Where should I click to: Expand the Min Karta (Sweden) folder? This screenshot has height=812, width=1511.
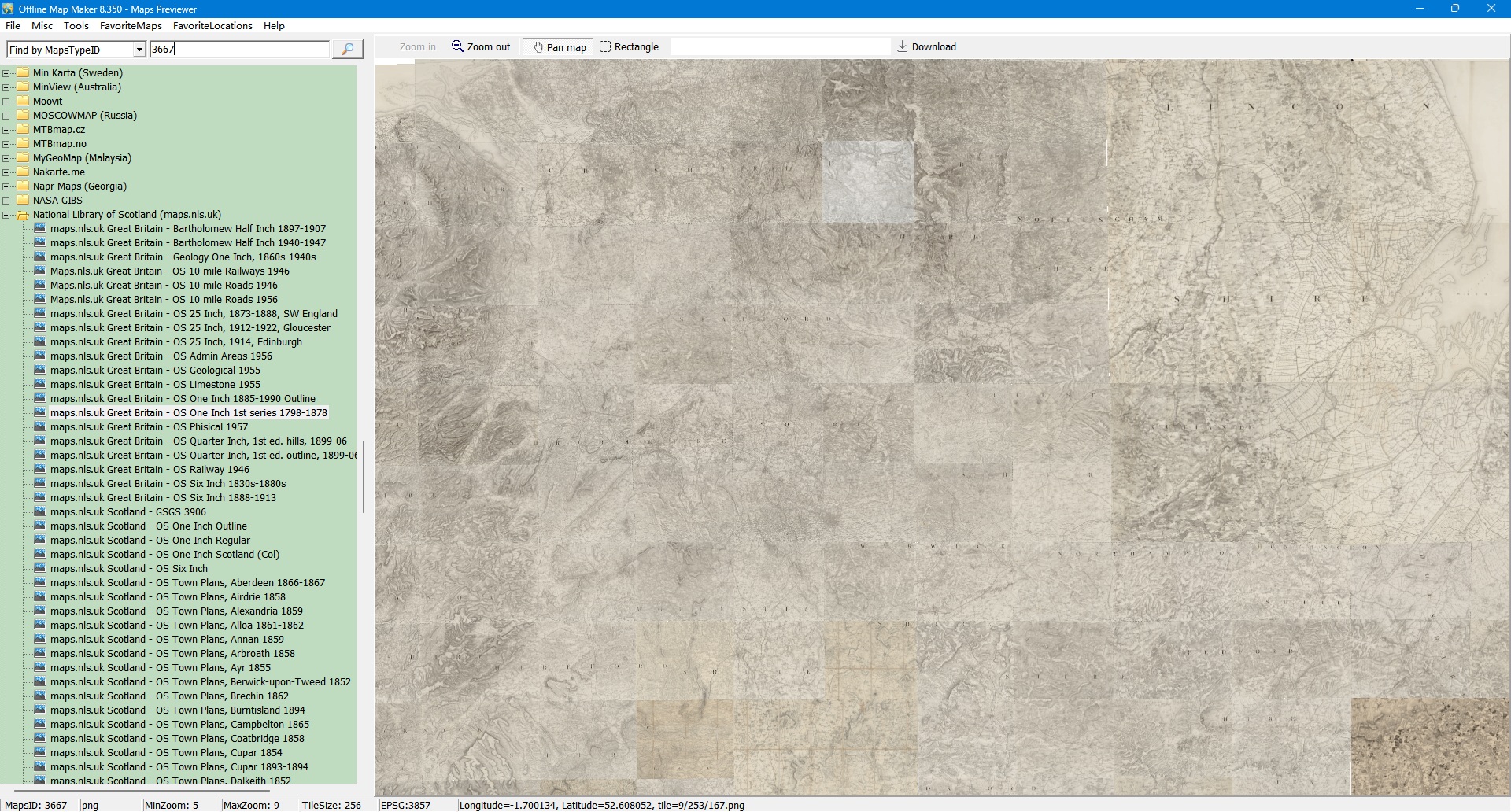(x=6, y=73)
